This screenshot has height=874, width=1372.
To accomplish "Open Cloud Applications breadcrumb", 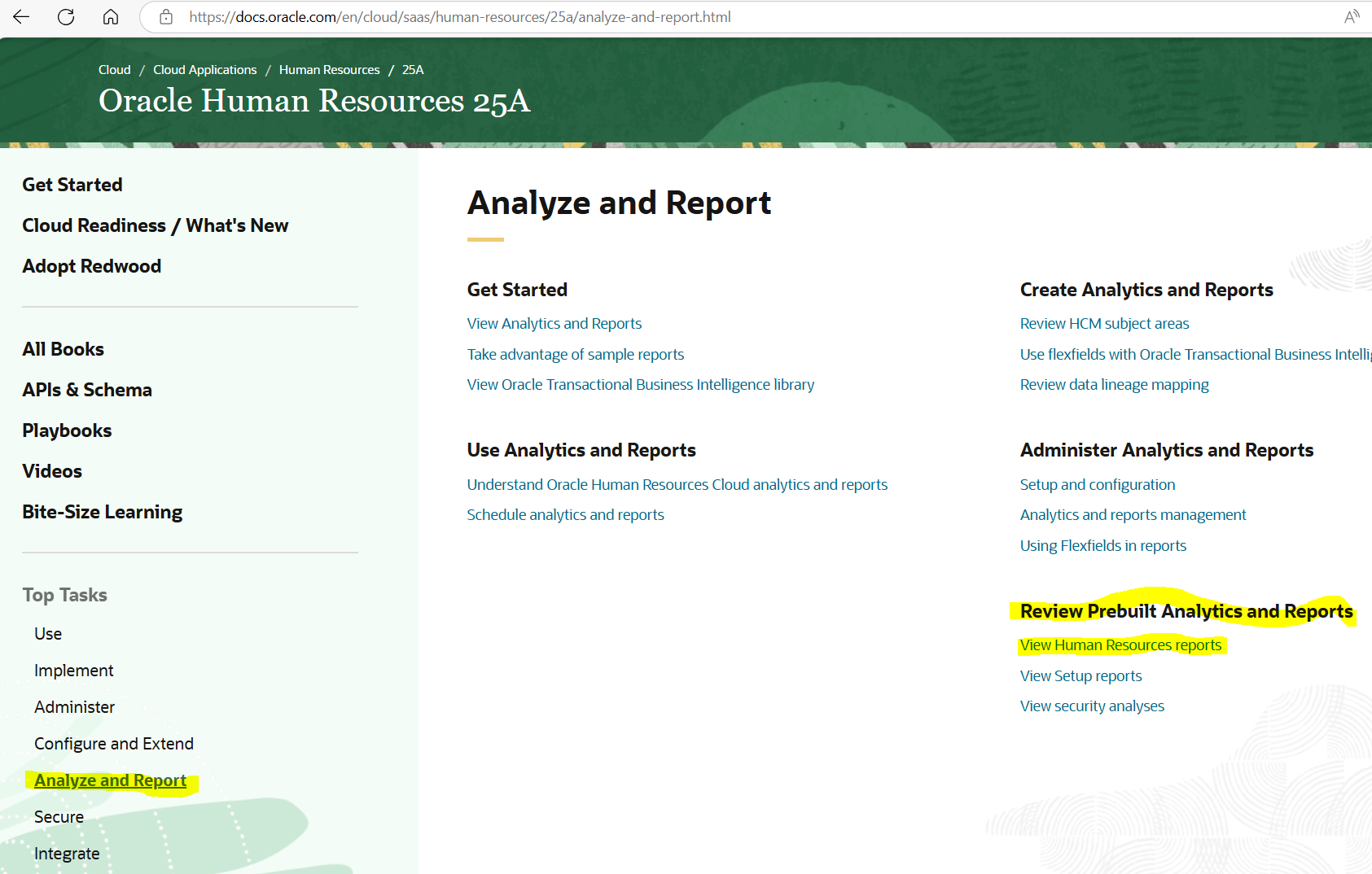I will click(x=205, y=70).
